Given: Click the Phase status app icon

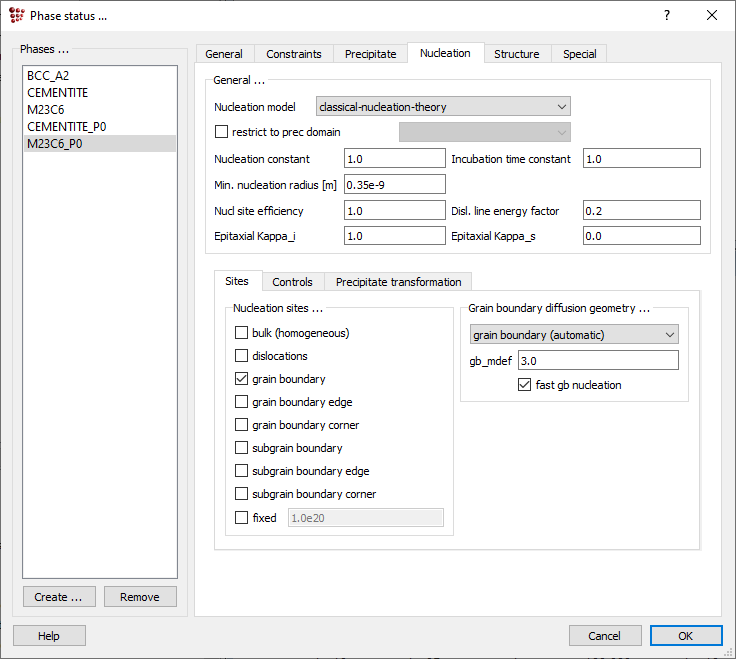Looking at the screenshot, I should [x=16, y=16].
